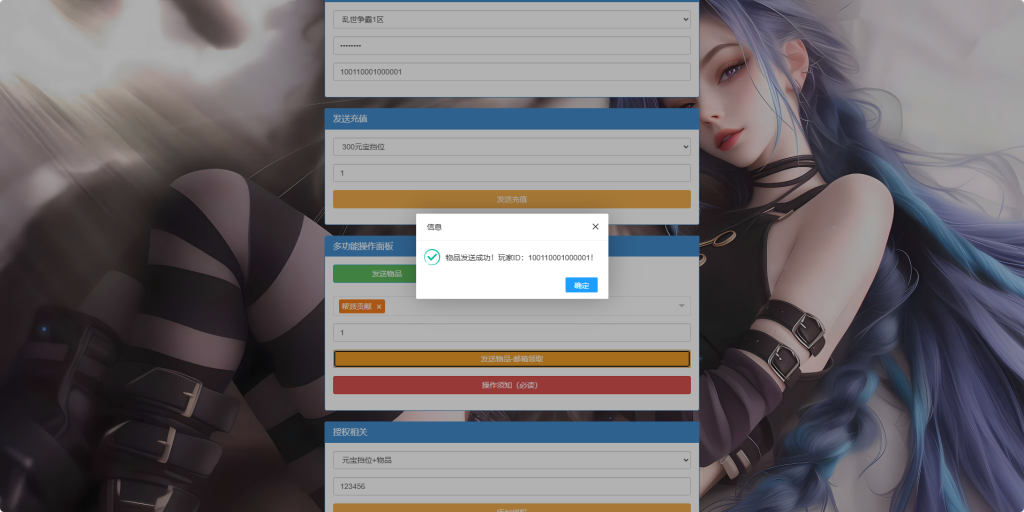This screenshot has width=1024, height=512.
Task: Focus the item quantity field below 帮派贡献
Action: tap(512, 332)
